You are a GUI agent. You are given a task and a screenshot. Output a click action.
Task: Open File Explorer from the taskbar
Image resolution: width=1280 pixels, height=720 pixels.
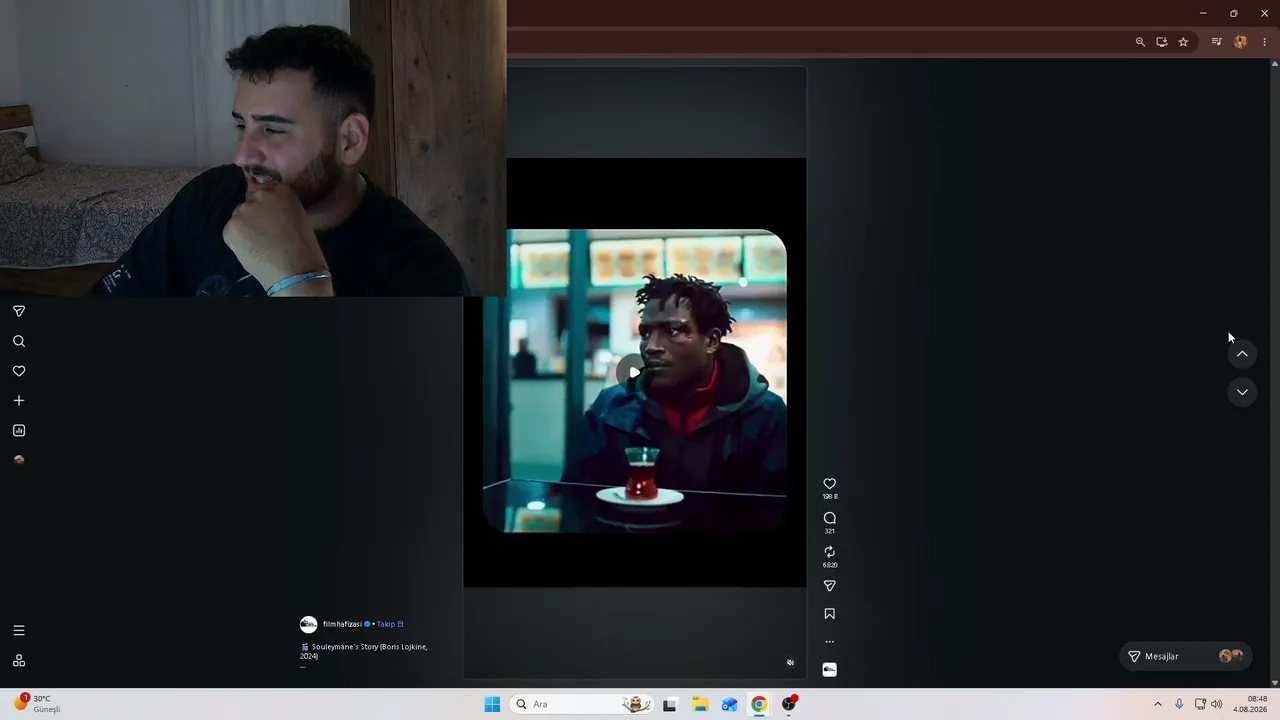(x=700, y=704)
